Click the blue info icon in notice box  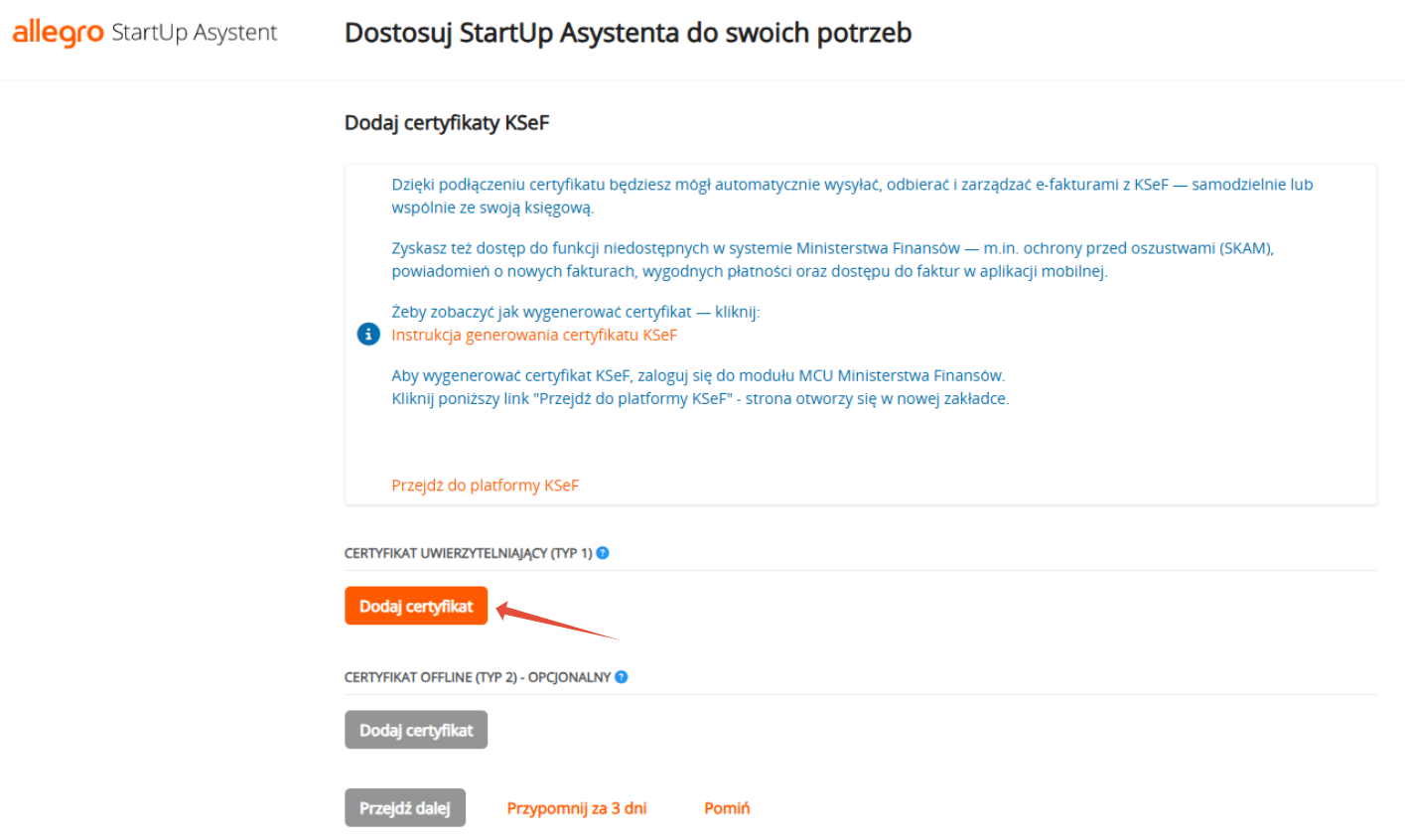point(368,334)
